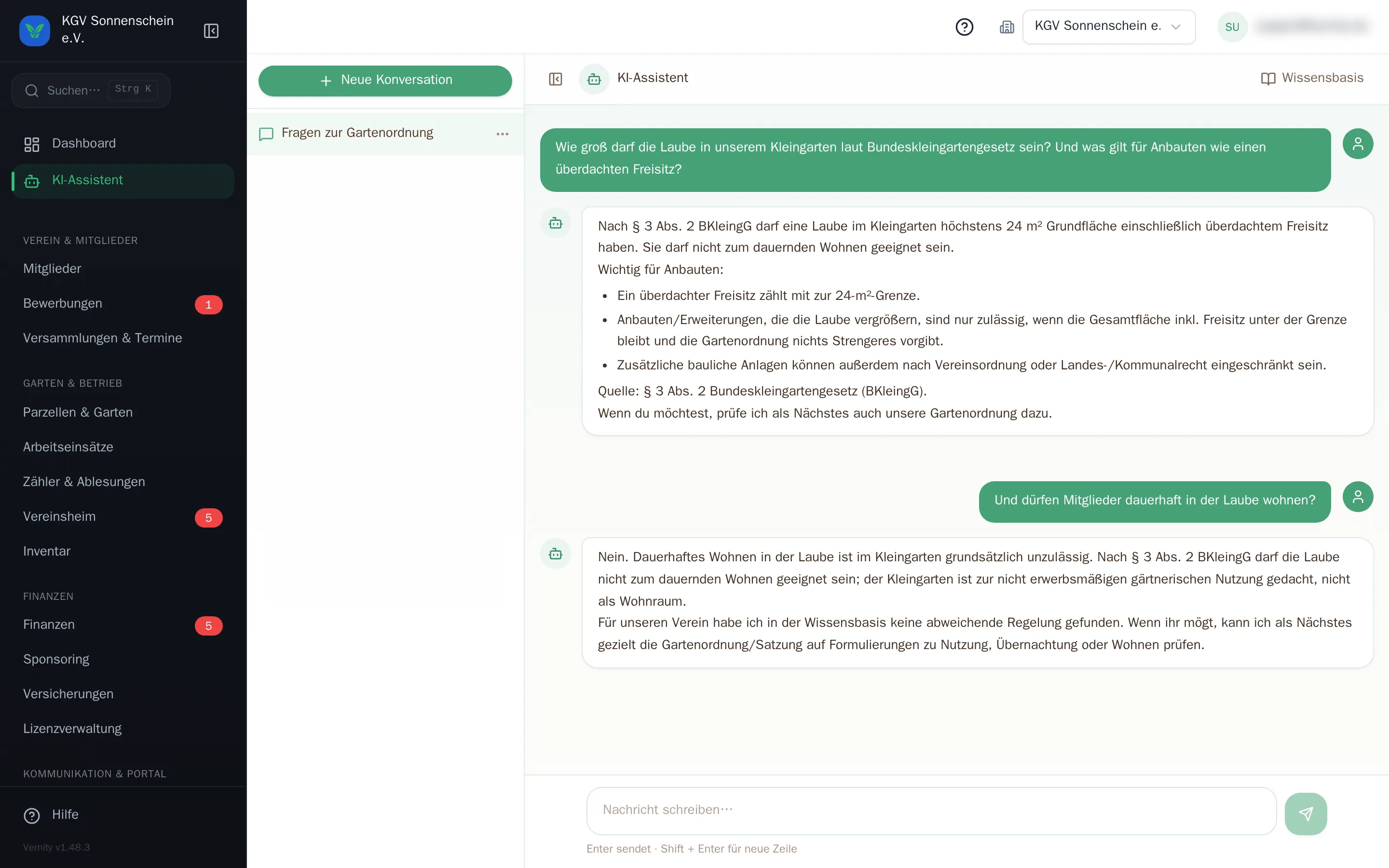Click the SU user avatar
Viewport: 1389px width, 868px height.
(1232, 27)
